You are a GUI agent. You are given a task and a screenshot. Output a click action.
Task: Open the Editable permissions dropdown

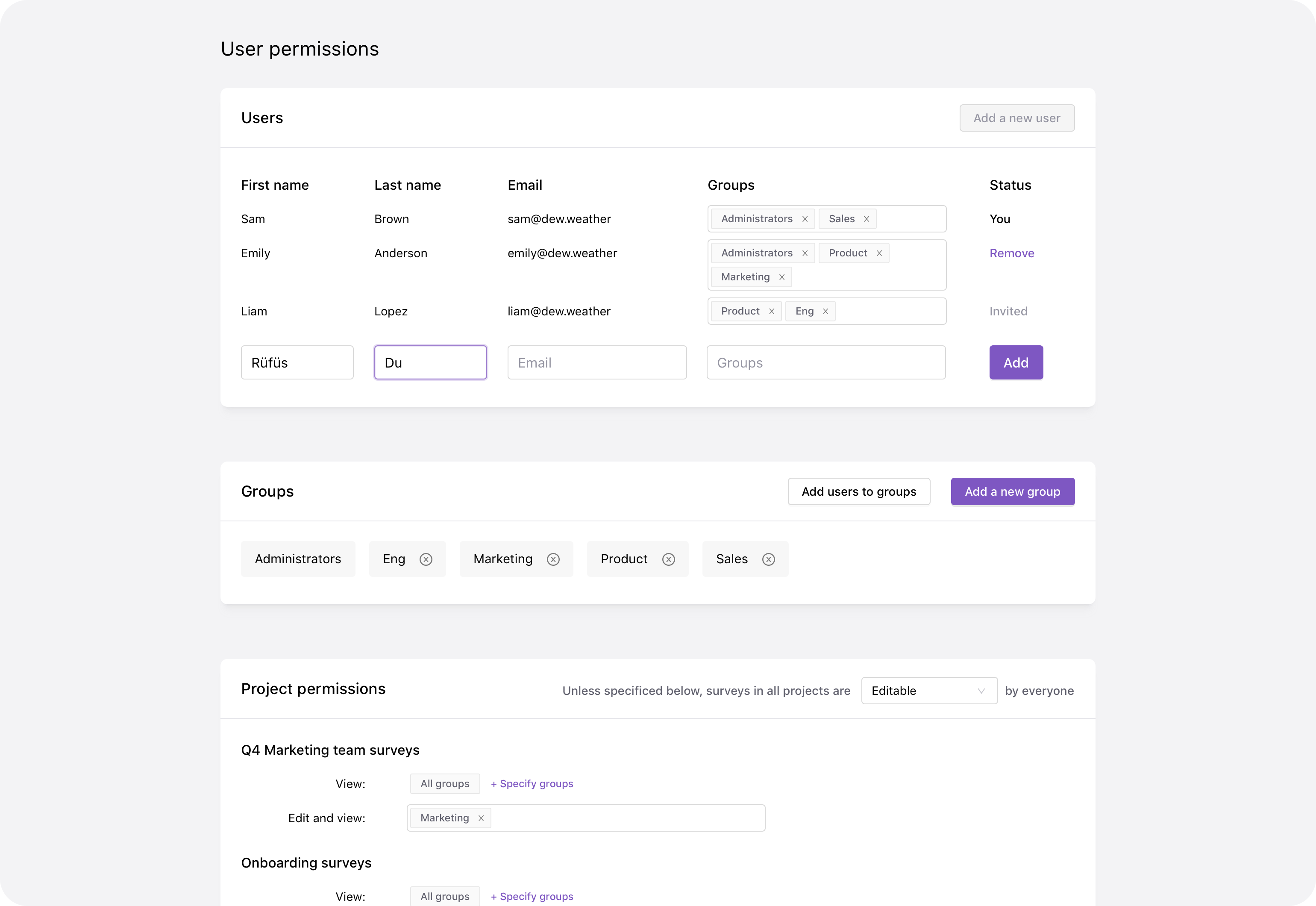point(929,691)
